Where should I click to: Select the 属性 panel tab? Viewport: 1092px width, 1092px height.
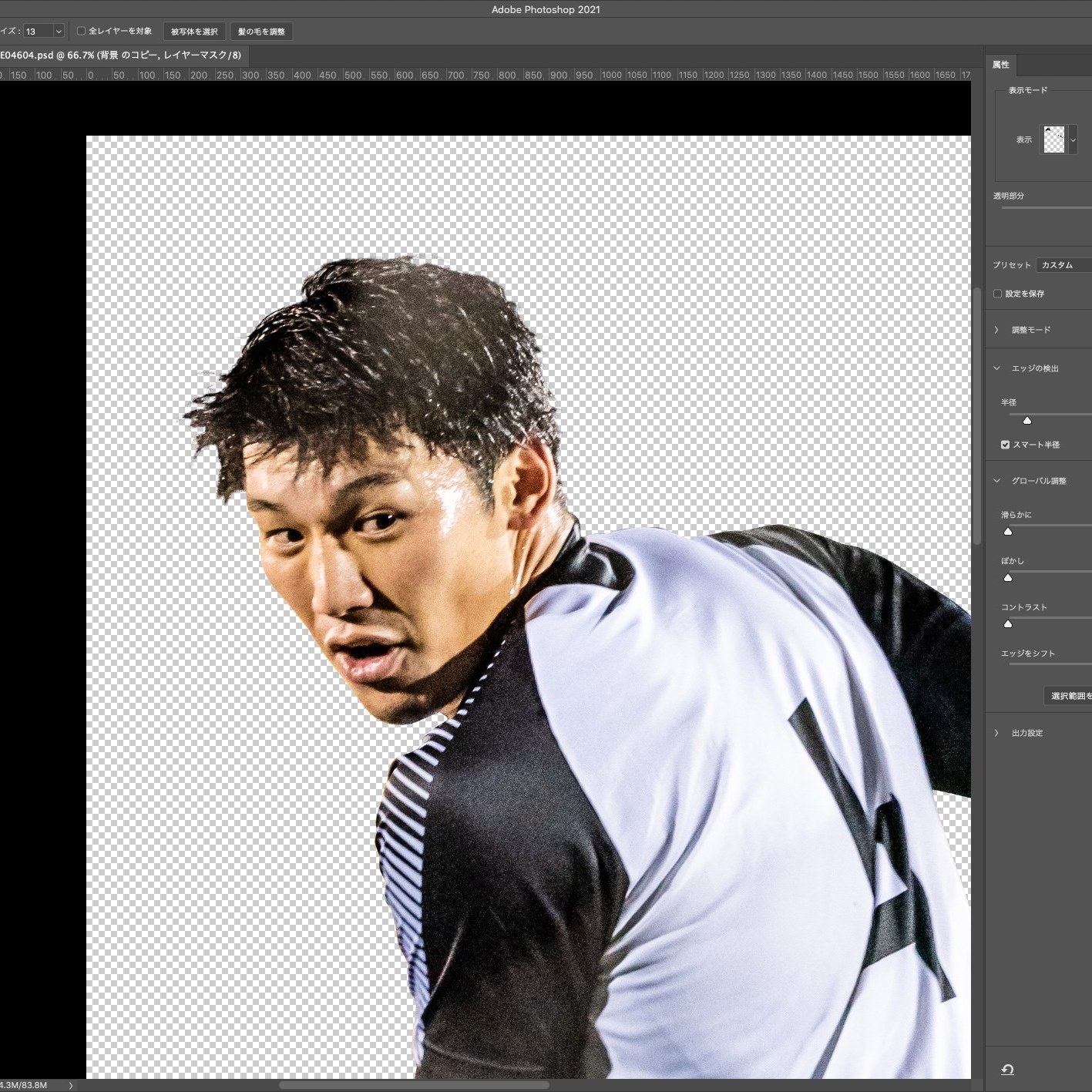tap(1001, 65)
